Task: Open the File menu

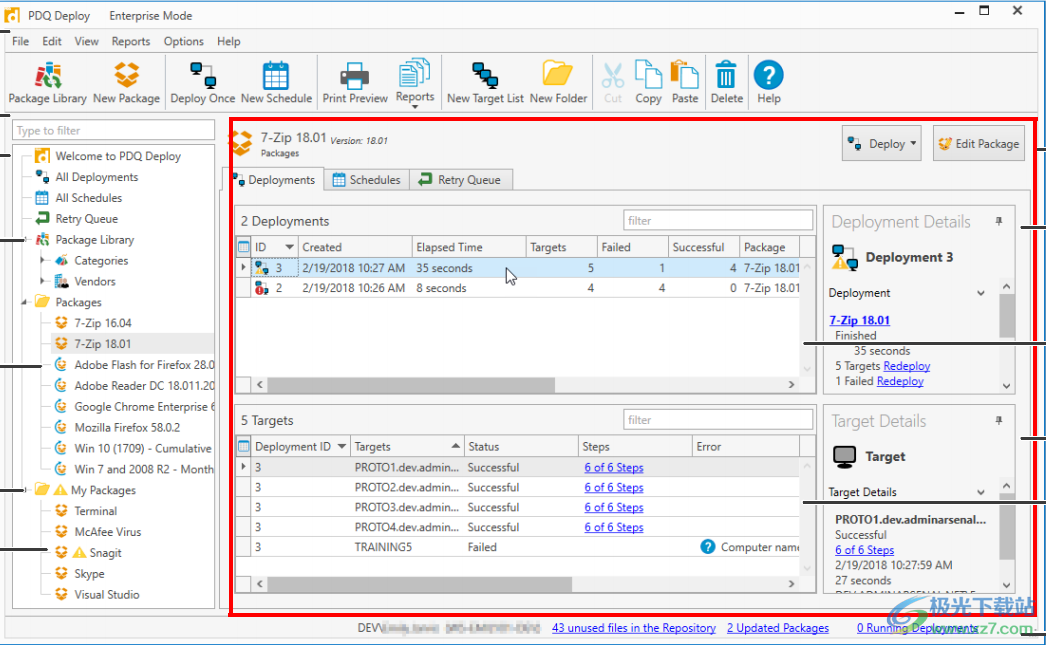Action: (x=21, y=41)
